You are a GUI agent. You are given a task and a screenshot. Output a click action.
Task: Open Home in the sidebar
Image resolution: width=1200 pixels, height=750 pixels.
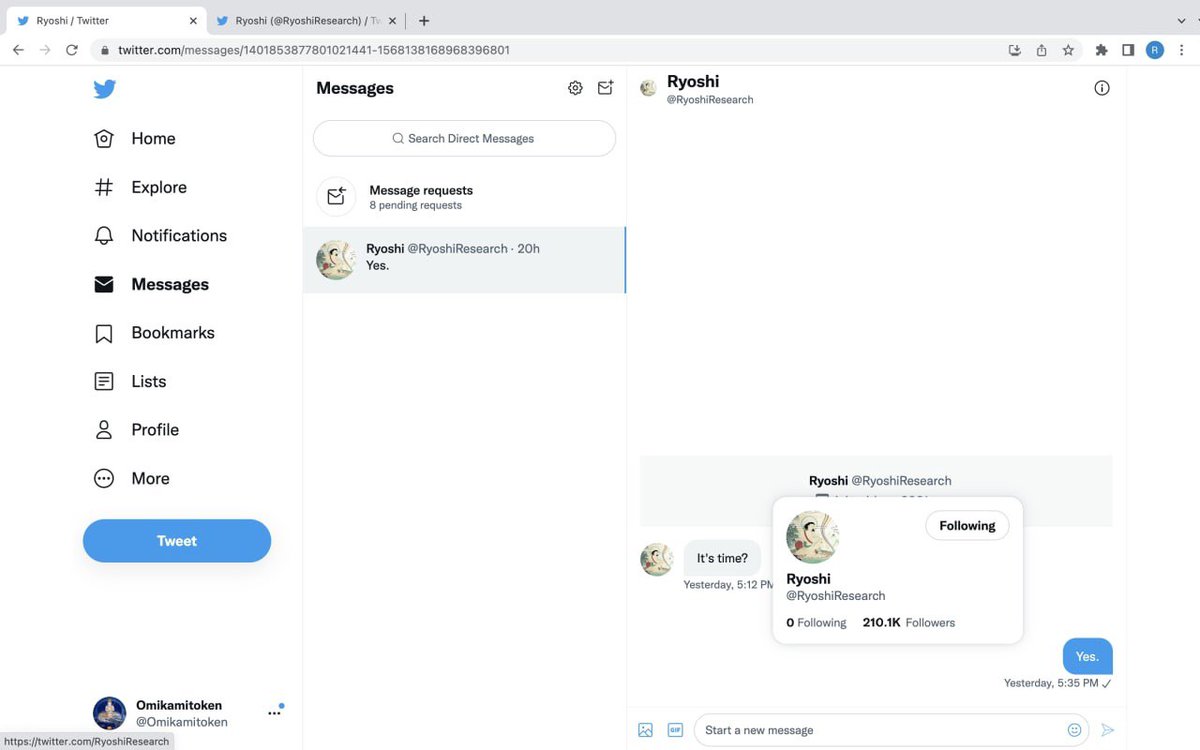pyautogui.click(x=134, y=139)
